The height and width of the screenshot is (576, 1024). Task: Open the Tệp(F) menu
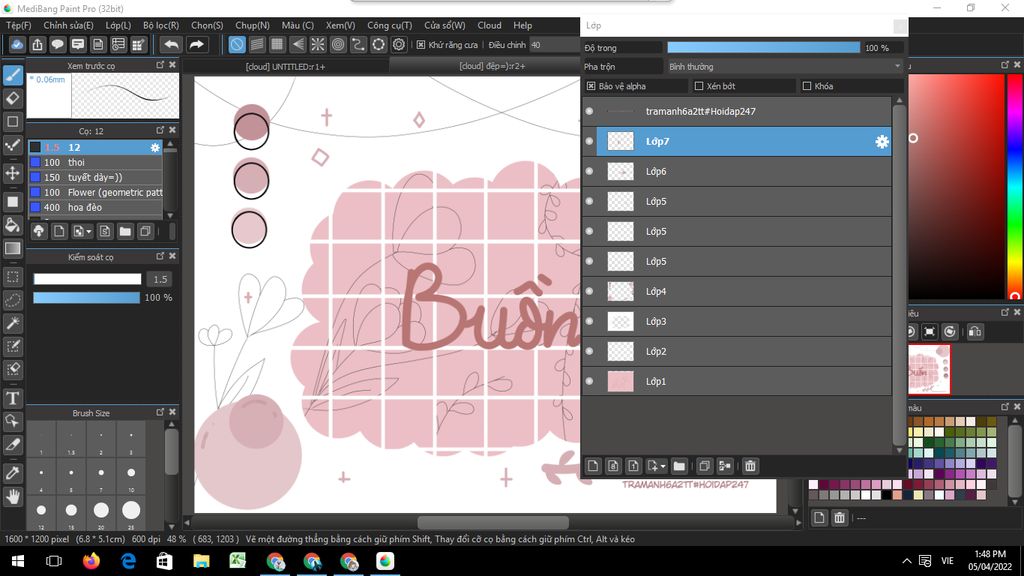coord(18,25)
